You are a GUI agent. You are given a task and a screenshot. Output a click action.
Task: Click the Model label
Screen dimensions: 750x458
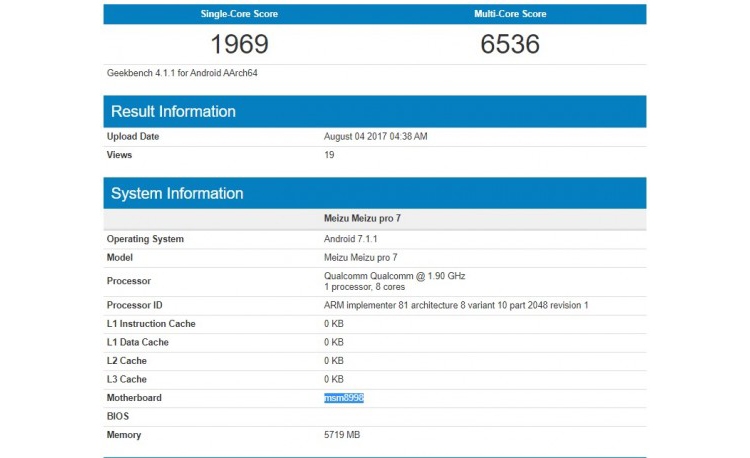click(x=120, y=258)
